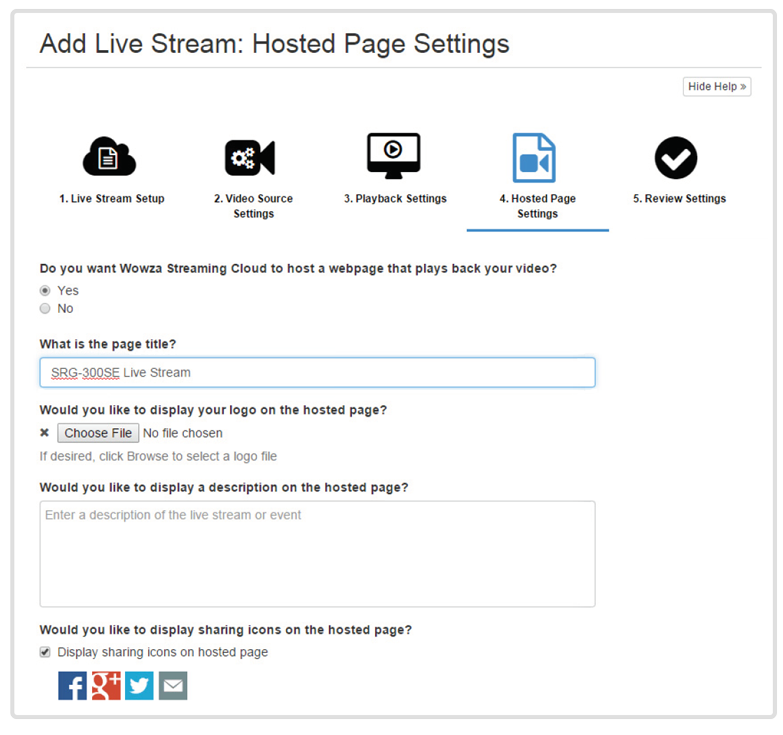
Task: Toggle Display sharing icons on hosted page
Action: 45,652
